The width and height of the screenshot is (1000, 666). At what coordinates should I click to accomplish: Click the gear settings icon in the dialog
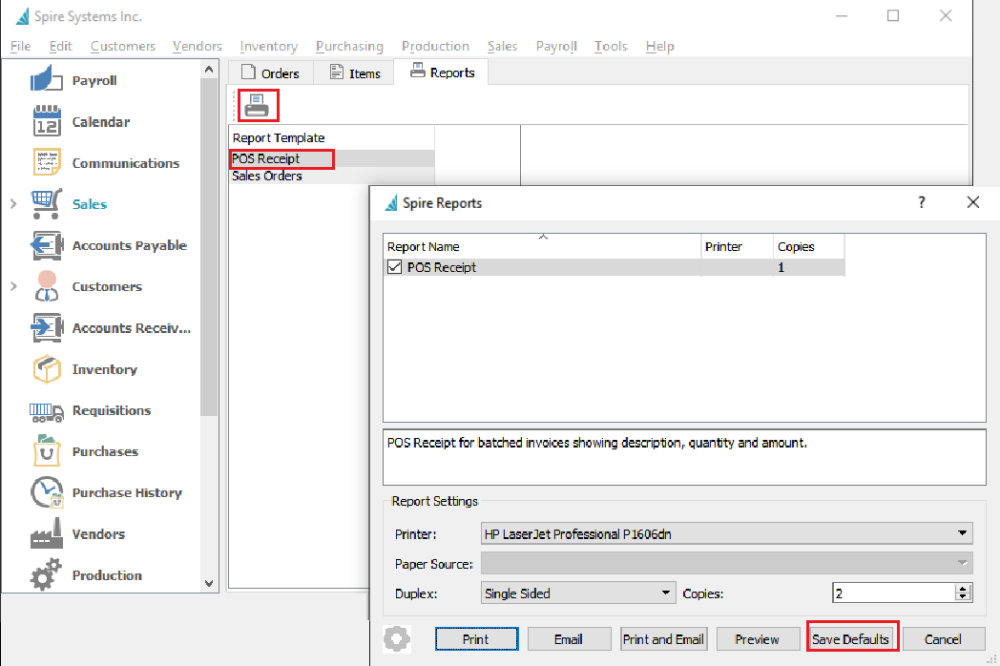pos(396,638)
